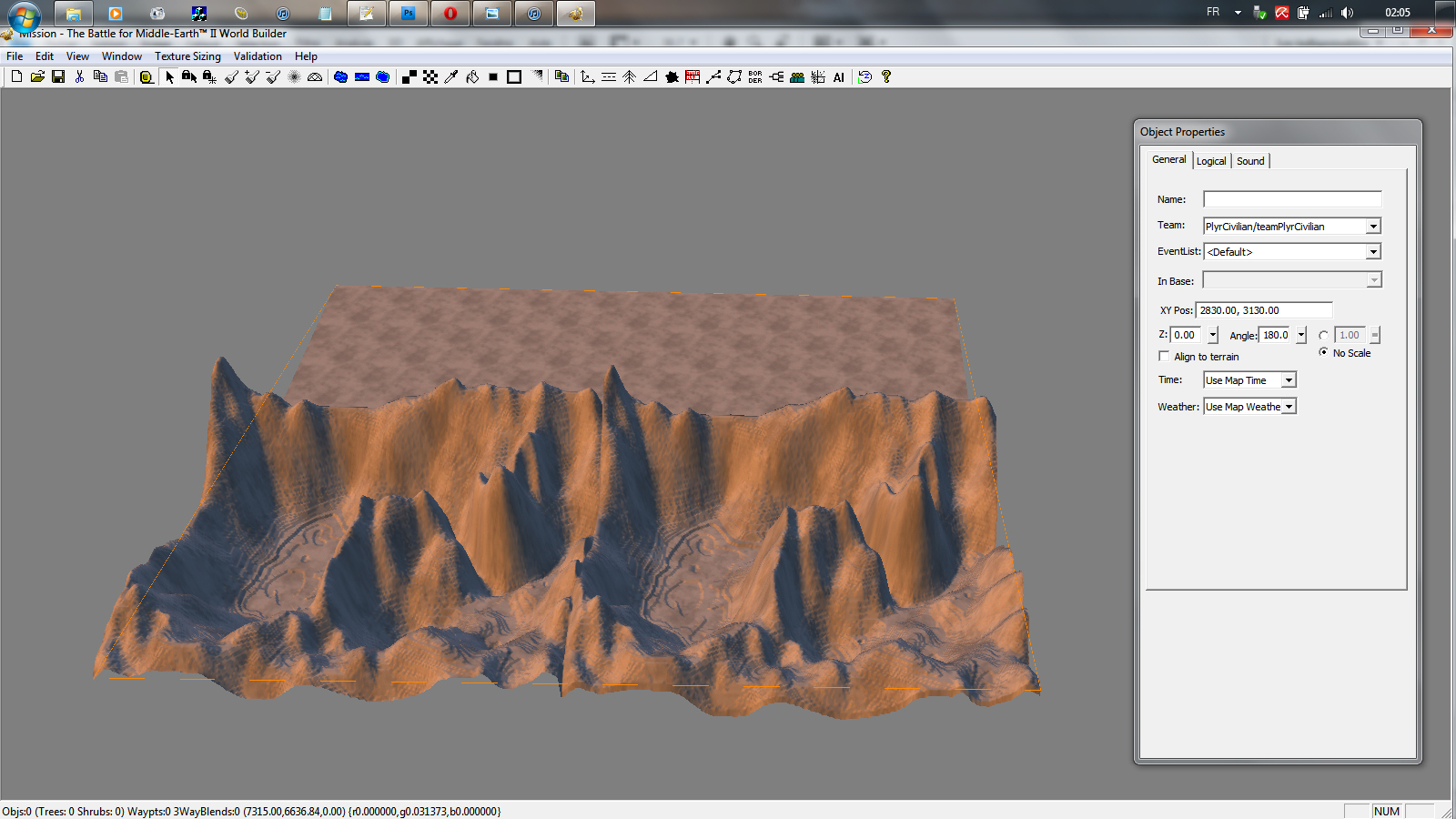Open the Edit menu

[45, 56]
